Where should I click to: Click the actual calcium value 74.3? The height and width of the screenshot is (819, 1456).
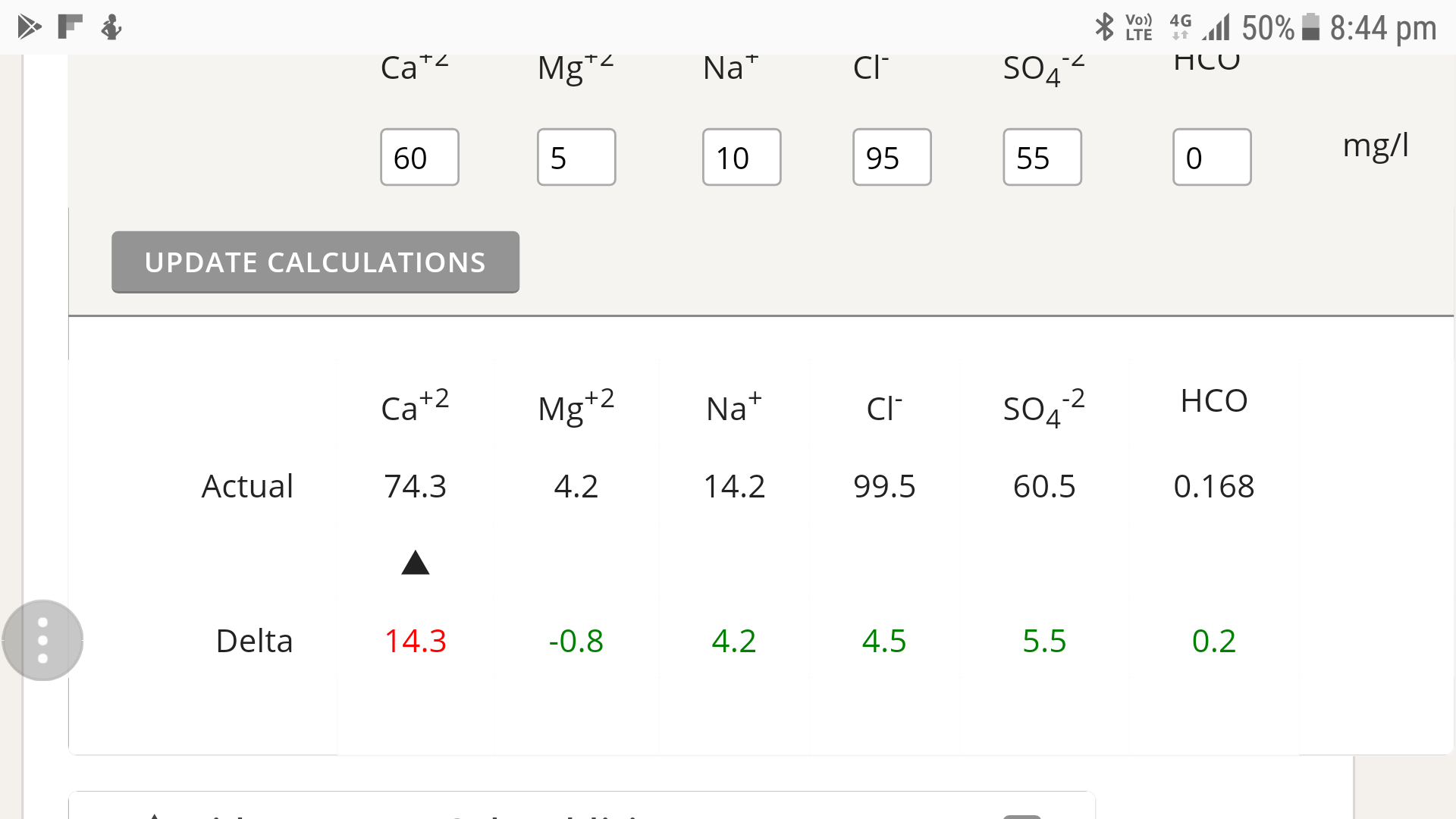pyautogui.click(x=416, y=486)
